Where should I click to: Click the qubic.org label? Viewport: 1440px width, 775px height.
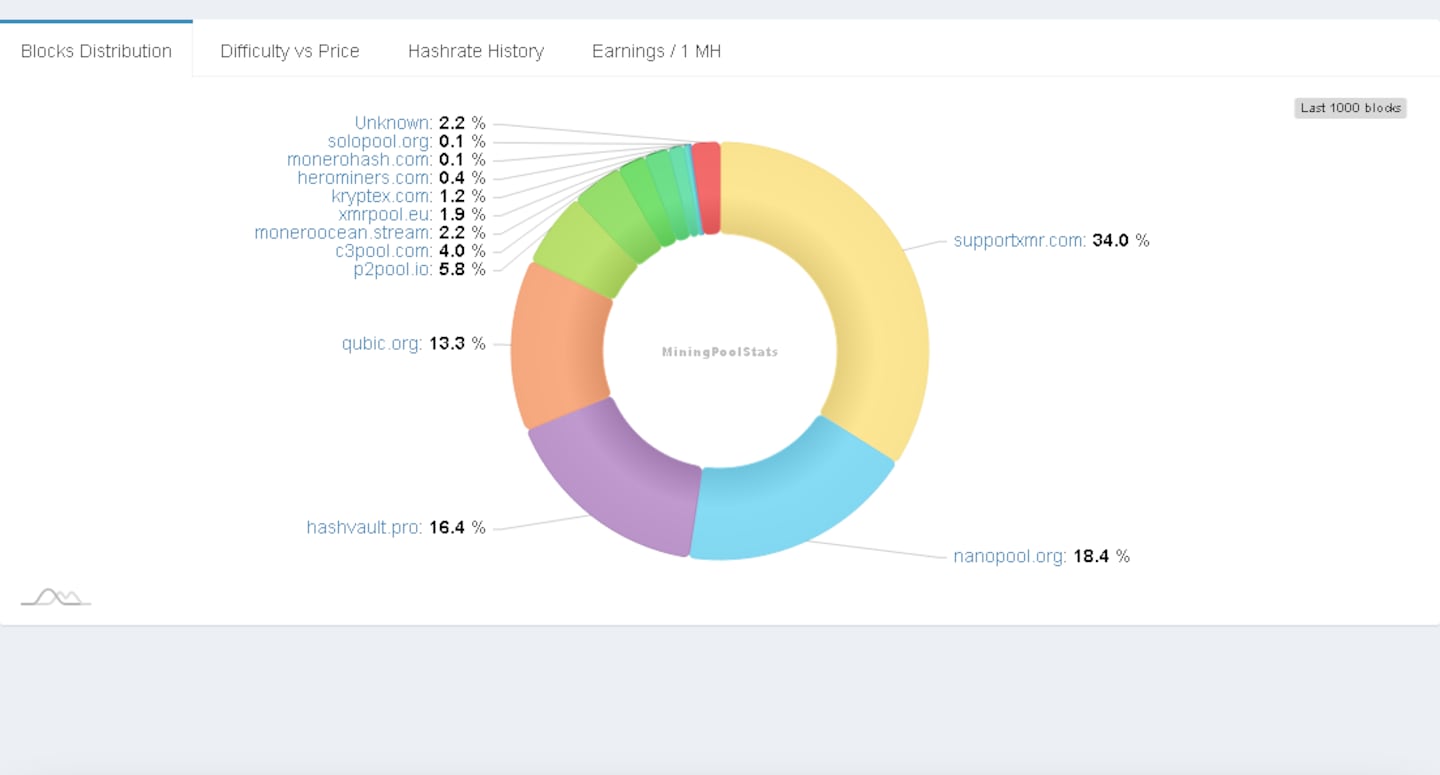tap(382, 344)
